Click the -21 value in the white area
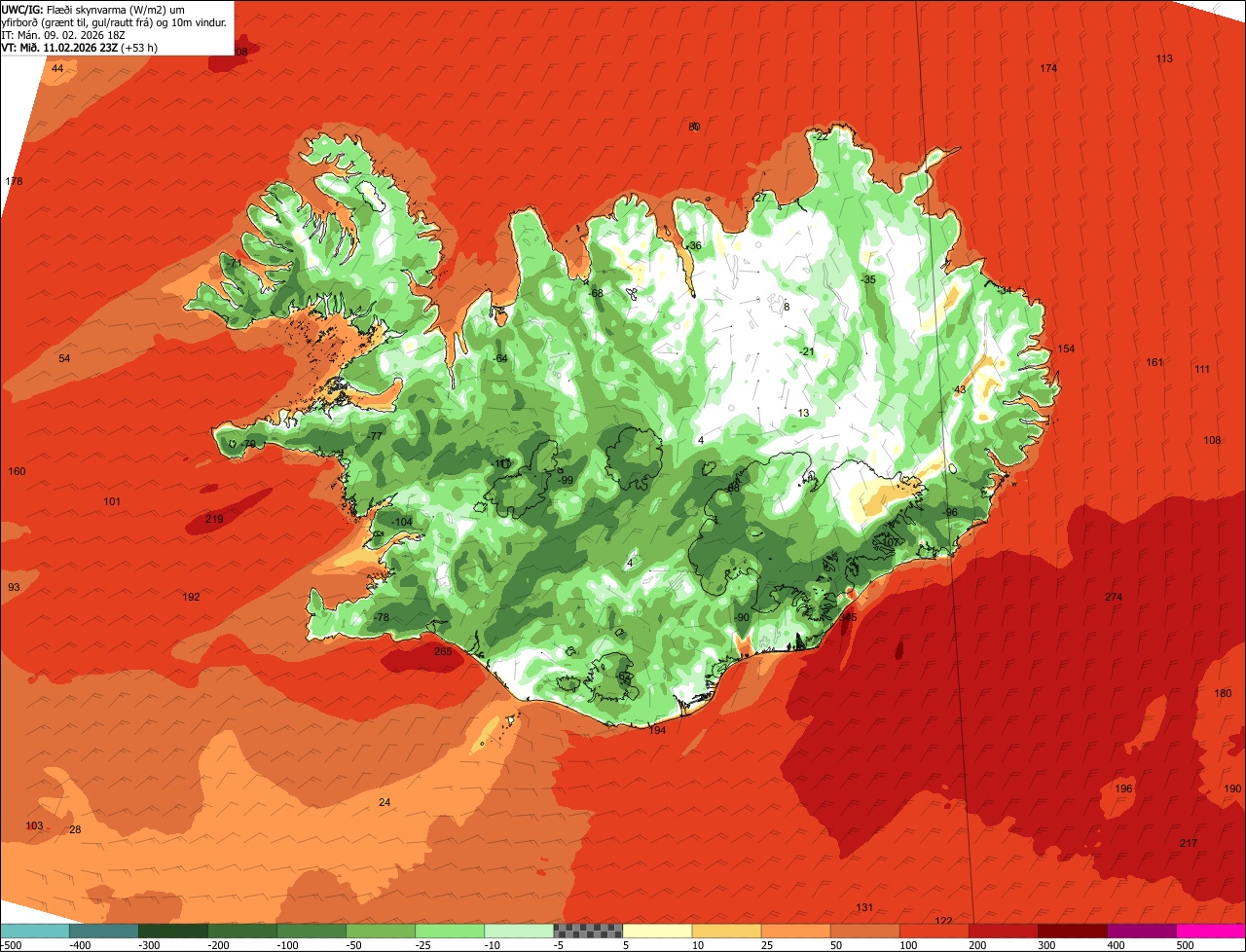This screenshot has height=952, width=1246. click(806, 351)
